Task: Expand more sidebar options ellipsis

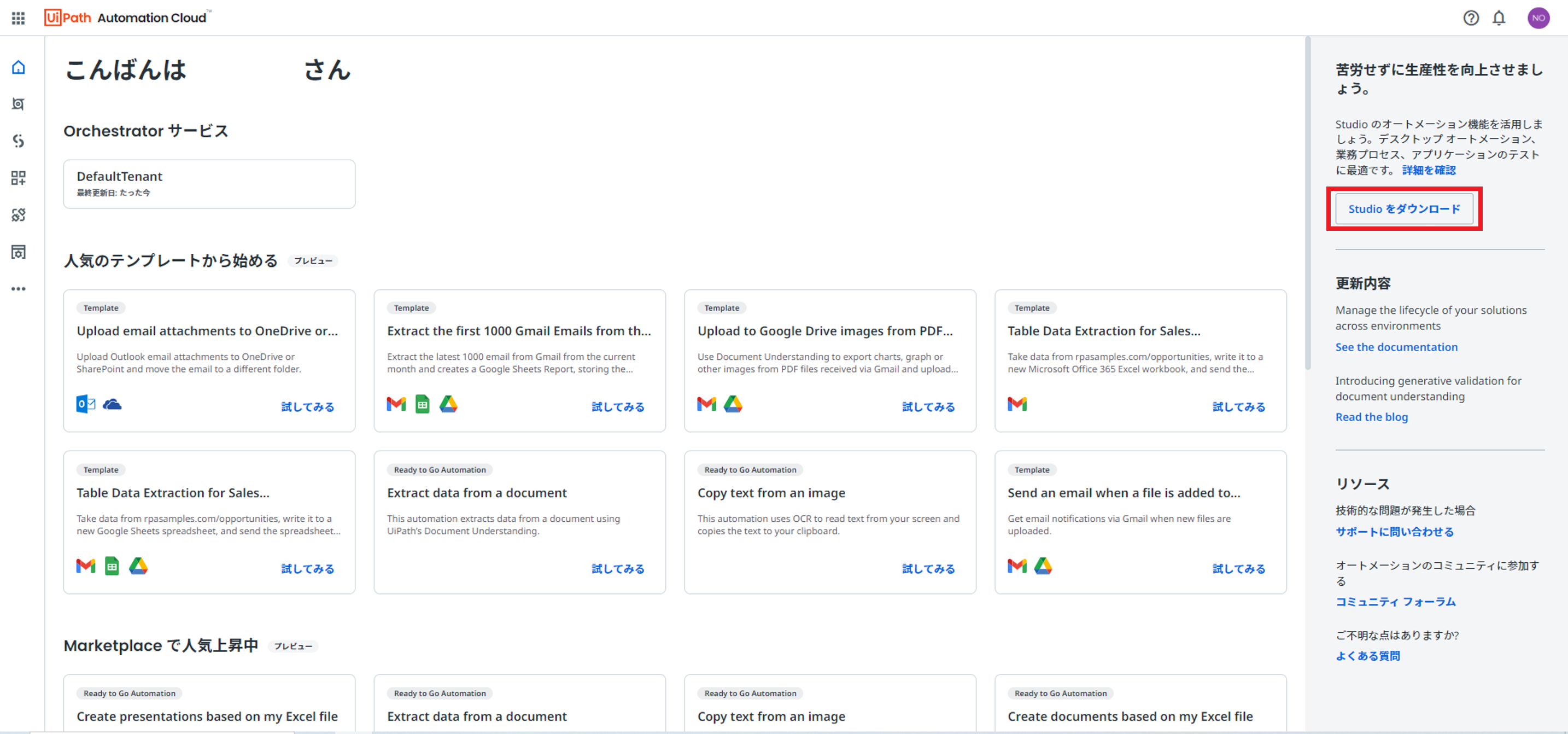Action: [19, 289]
